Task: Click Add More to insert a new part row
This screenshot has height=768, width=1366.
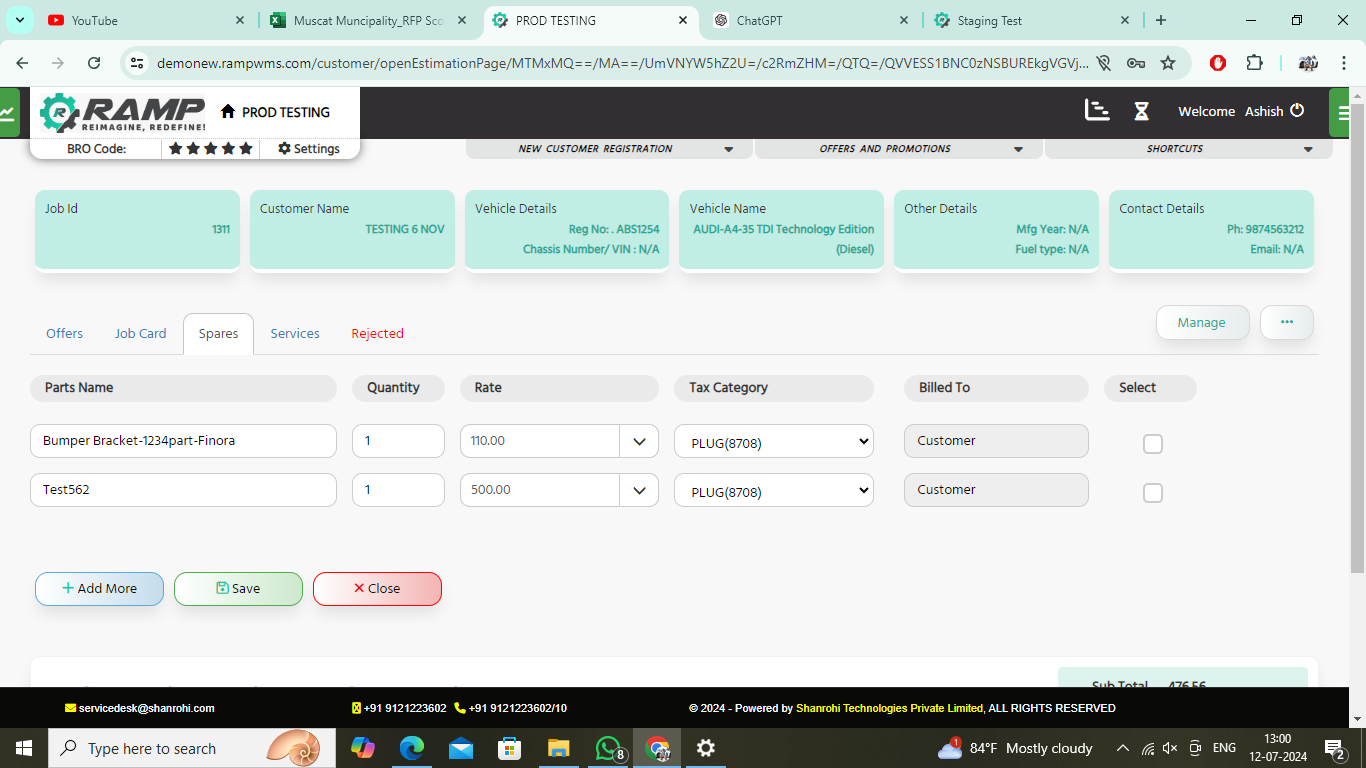Action: [x=99, y=589]
